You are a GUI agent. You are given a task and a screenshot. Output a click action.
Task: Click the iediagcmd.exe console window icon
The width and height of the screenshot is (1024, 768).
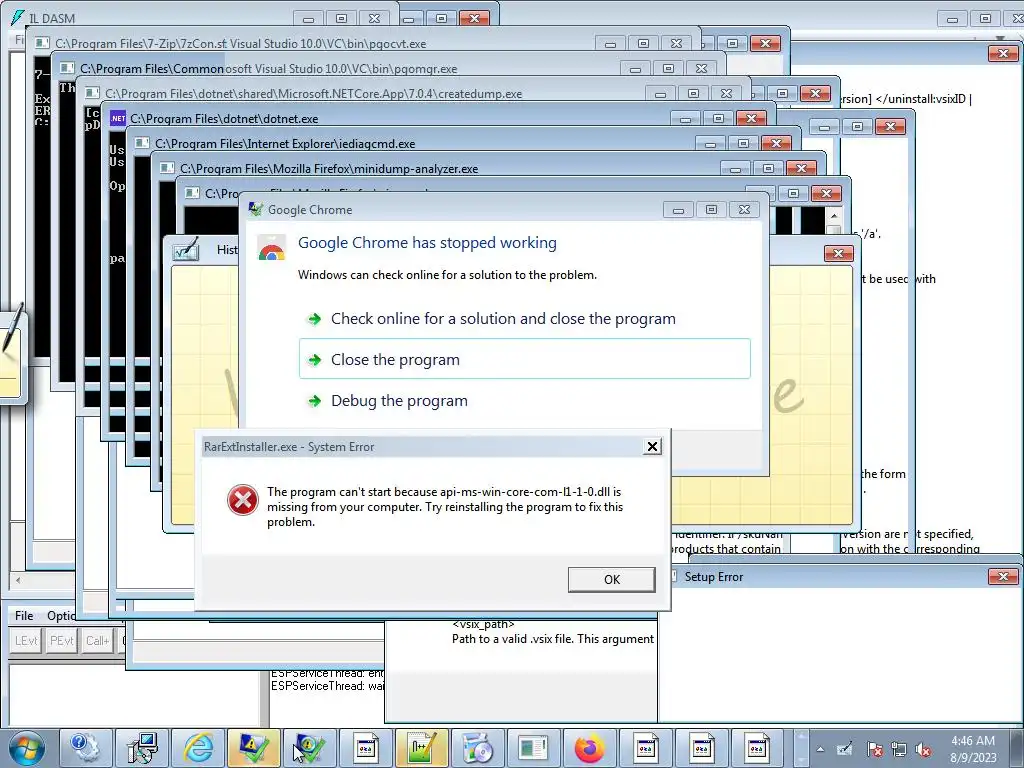(x=142, y=144)
